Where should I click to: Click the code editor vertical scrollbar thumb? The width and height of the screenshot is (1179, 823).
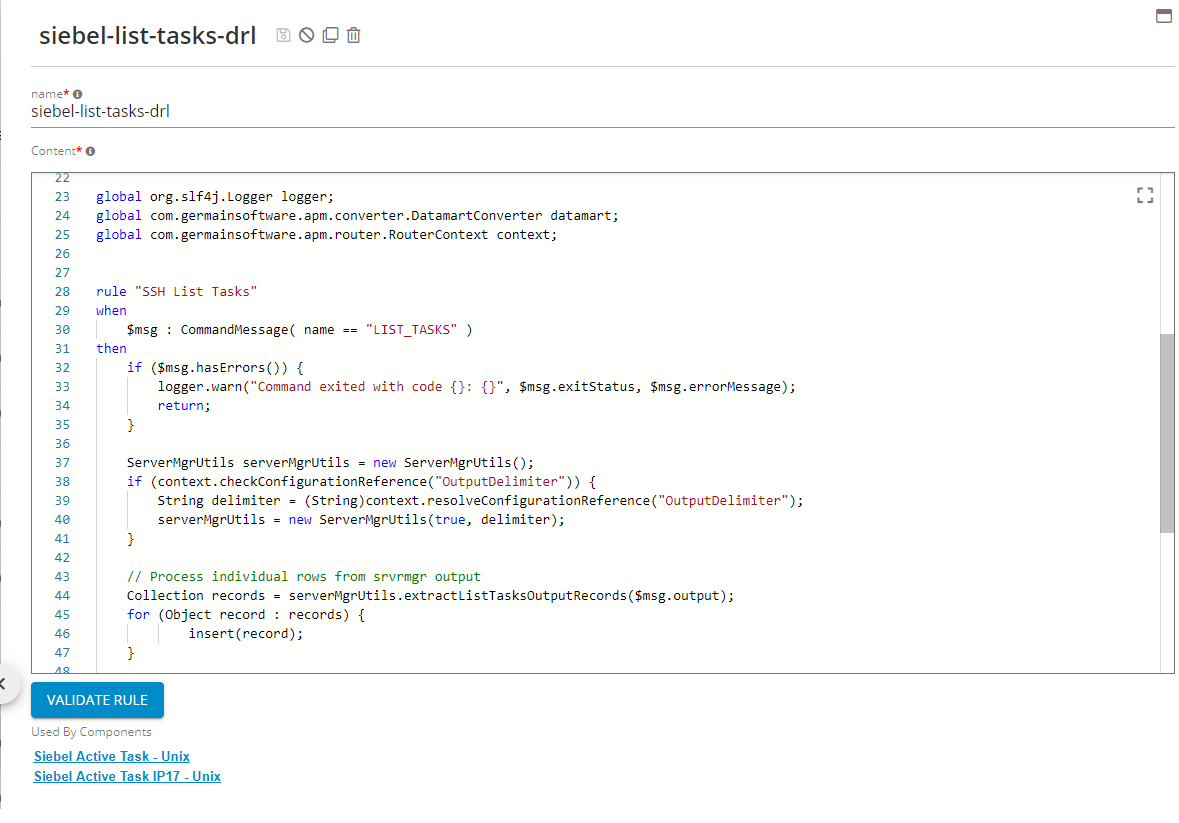click(1166, 432)
